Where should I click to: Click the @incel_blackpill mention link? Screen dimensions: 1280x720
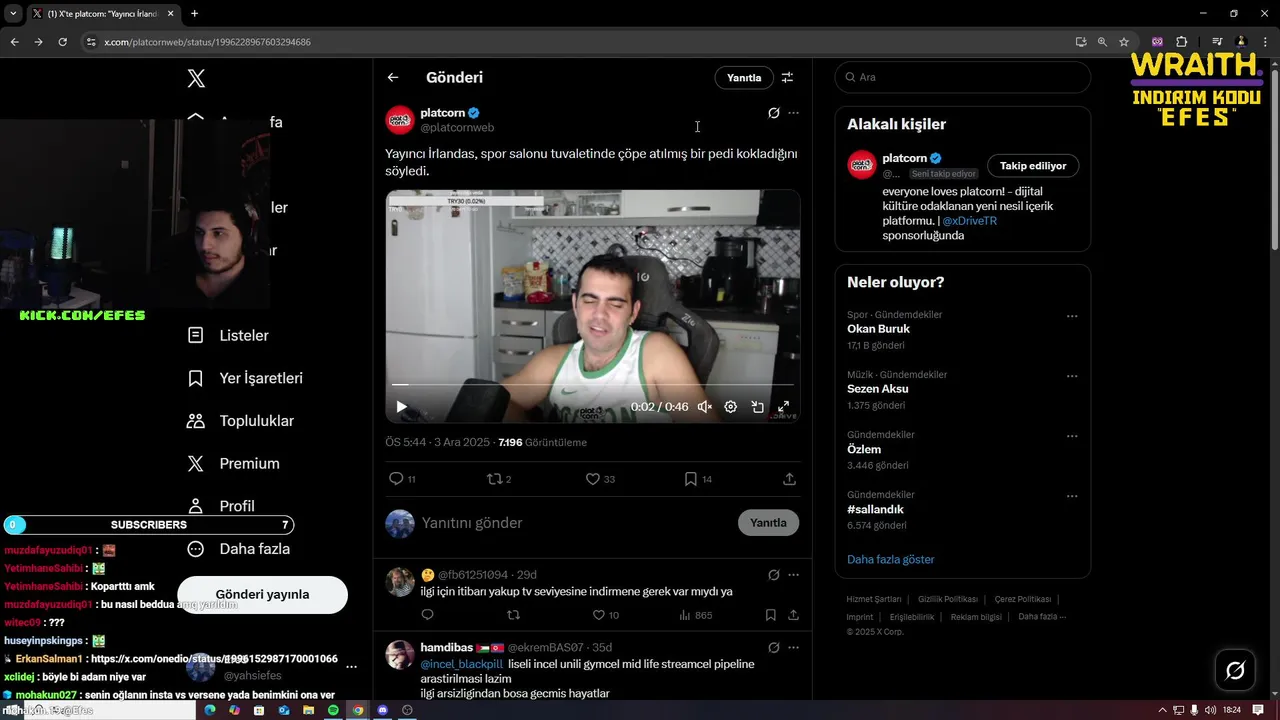[461, 664]
